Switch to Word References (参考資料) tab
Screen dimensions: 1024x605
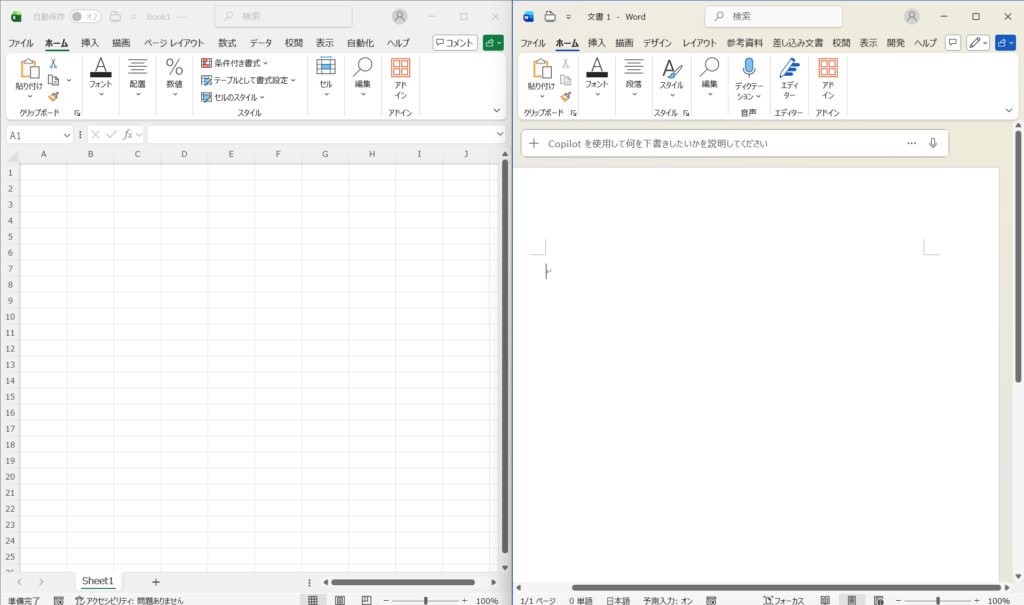(x=743, y=43)
